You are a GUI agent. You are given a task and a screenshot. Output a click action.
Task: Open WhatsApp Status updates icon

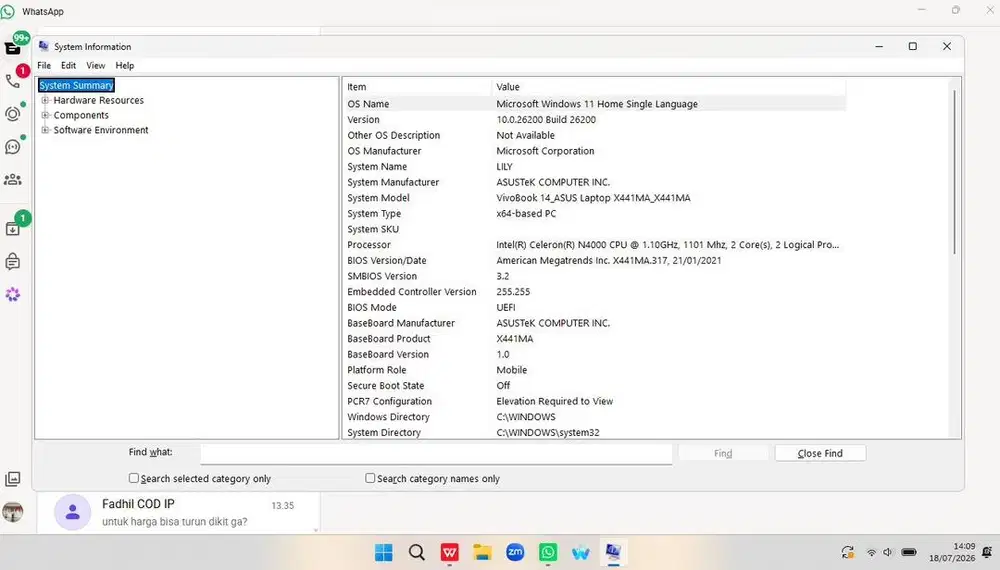[x=13, y=114]
